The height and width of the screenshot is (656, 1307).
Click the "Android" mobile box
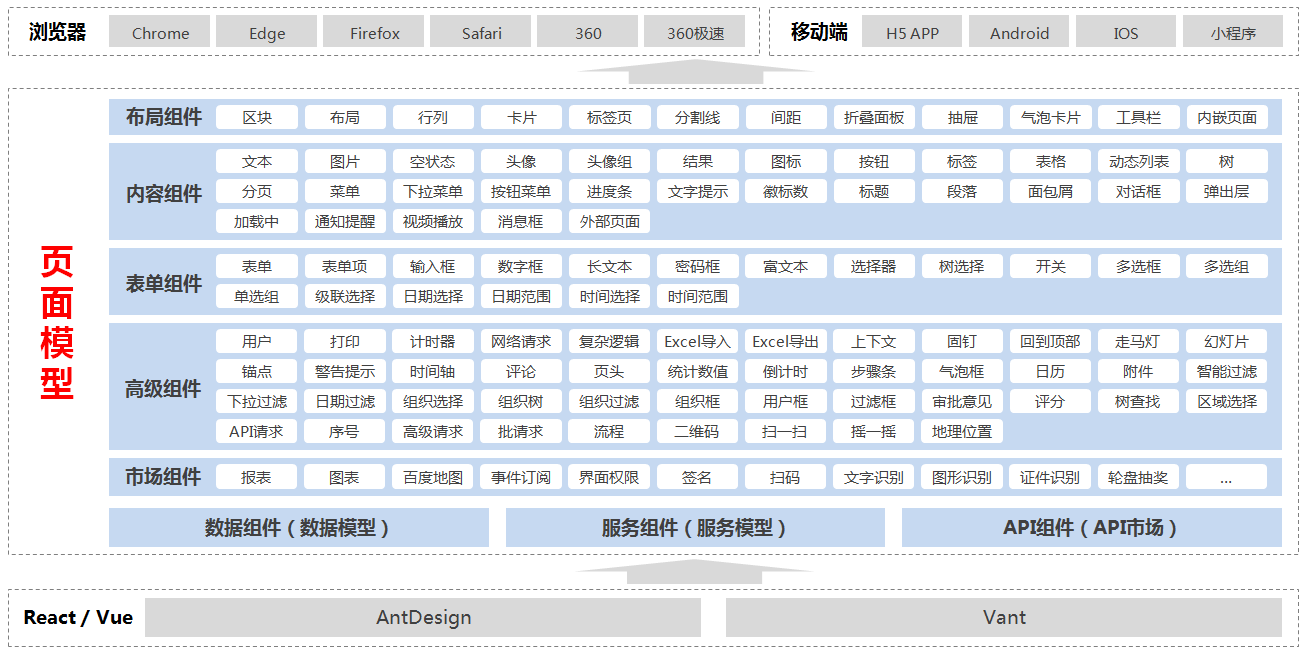click(1019, 32)
